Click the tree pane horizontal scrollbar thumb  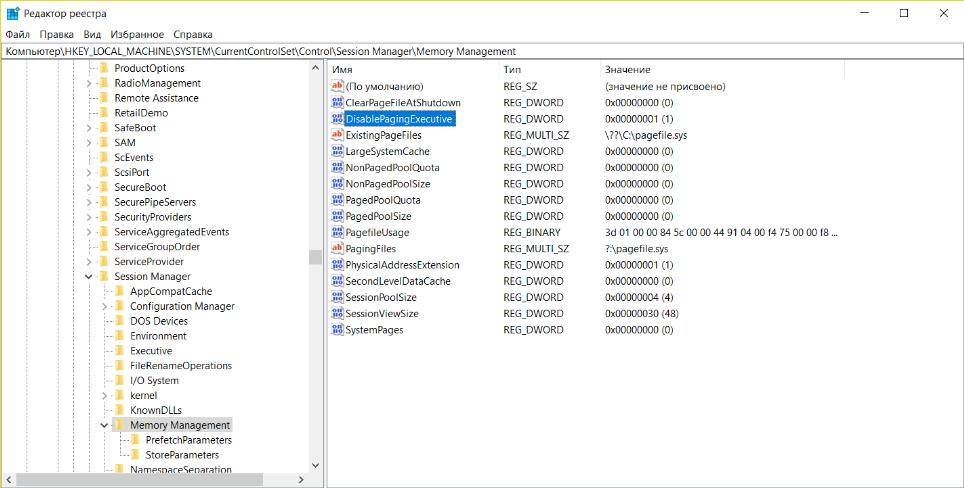(x=140, y=479)
